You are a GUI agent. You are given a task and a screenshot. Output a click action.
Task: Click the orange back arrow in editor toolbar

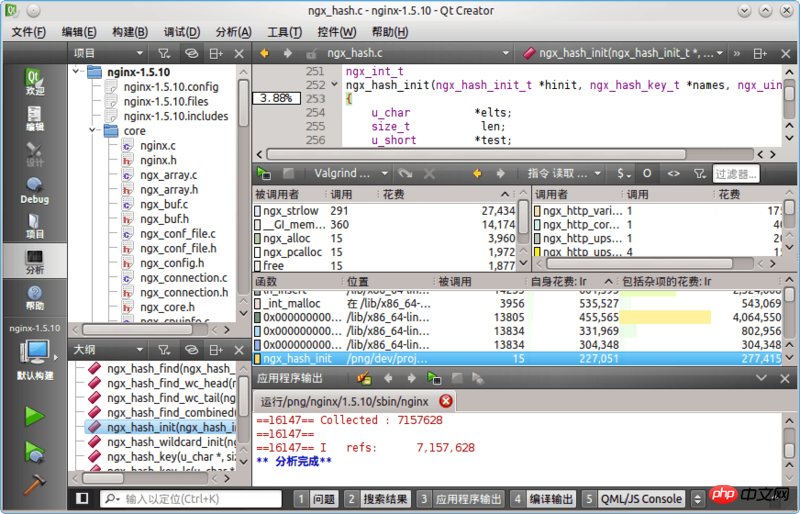(x=265, y=53)
